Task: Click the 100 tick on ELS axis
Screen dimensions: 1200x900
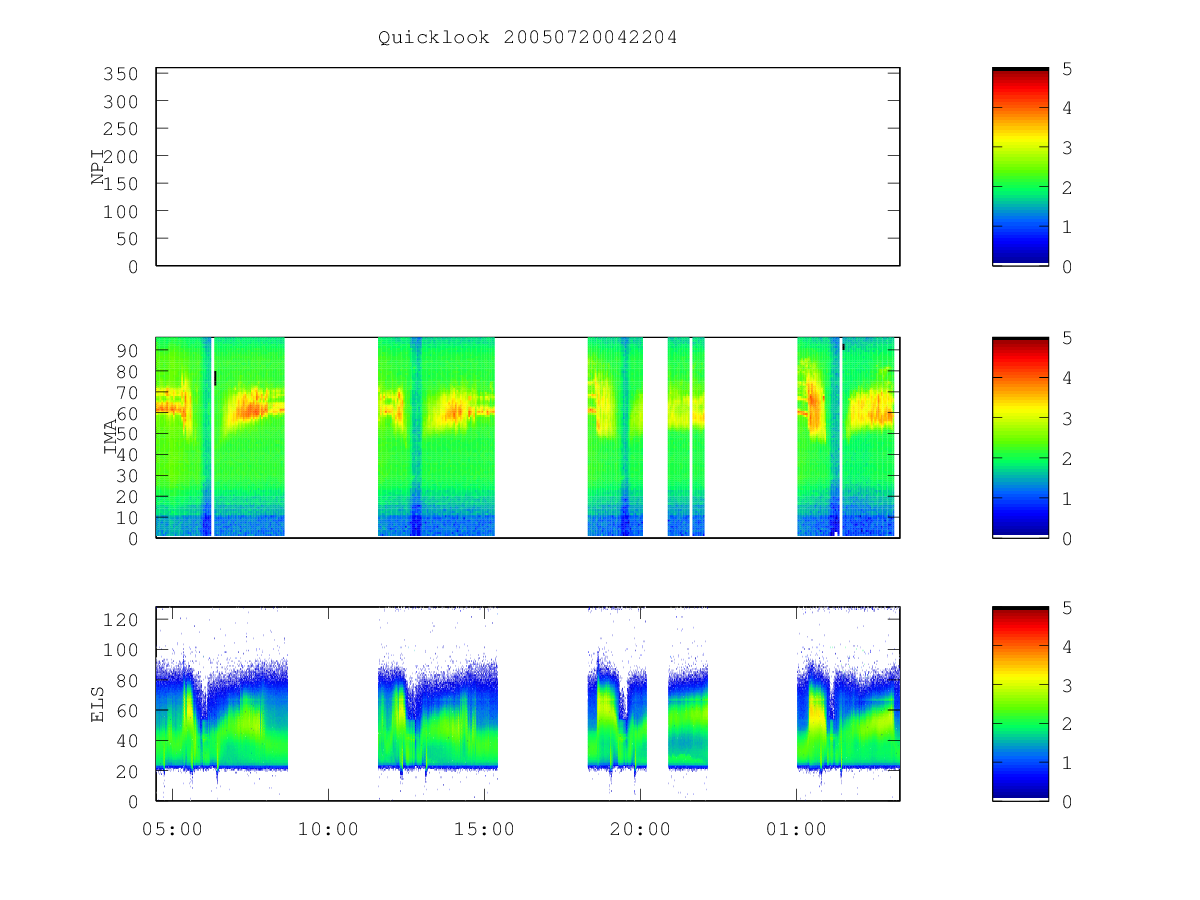Action: [120, 650]
